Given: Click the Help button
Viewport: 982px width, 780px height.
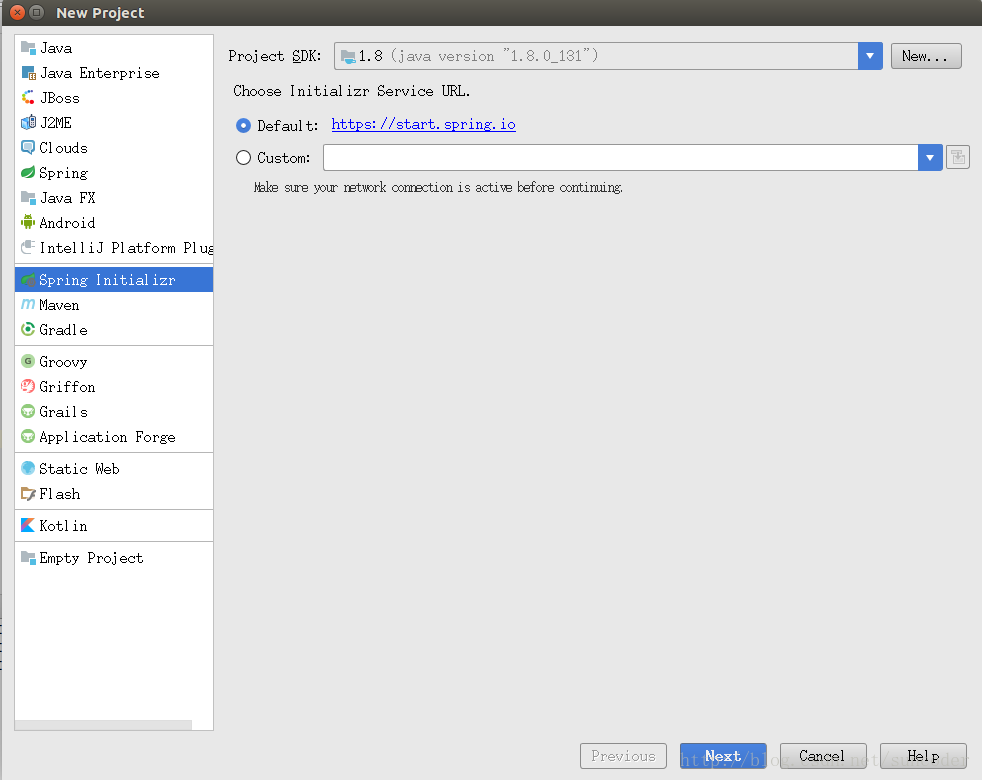Looking at the screenshot, I should click(x=923, y=756).
